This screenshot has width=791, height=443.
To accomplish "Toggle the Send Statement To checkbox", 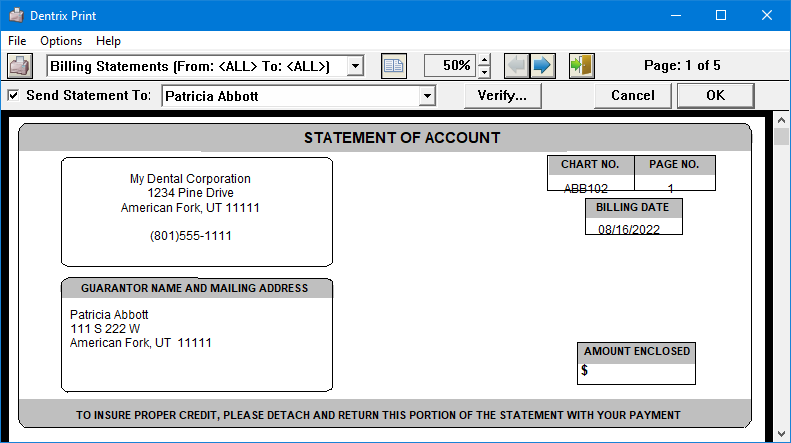I will click(13, 96).
